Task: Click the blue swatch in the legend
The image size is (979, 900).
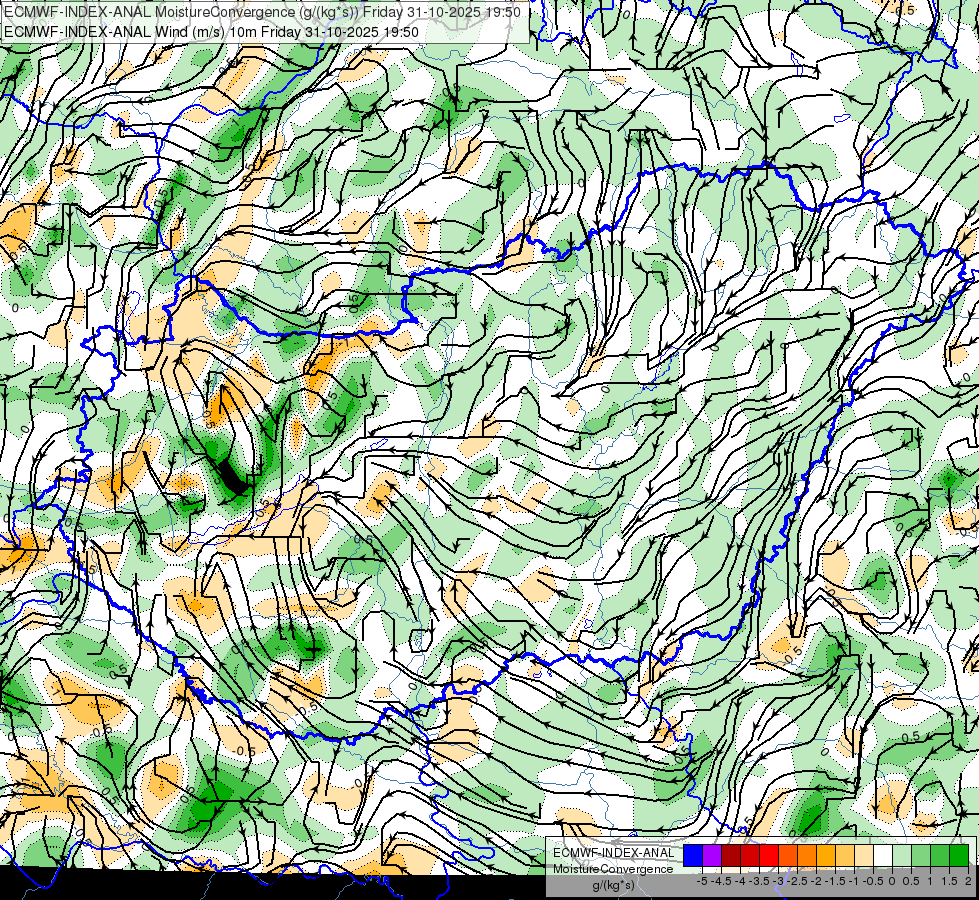Action: 693,856
